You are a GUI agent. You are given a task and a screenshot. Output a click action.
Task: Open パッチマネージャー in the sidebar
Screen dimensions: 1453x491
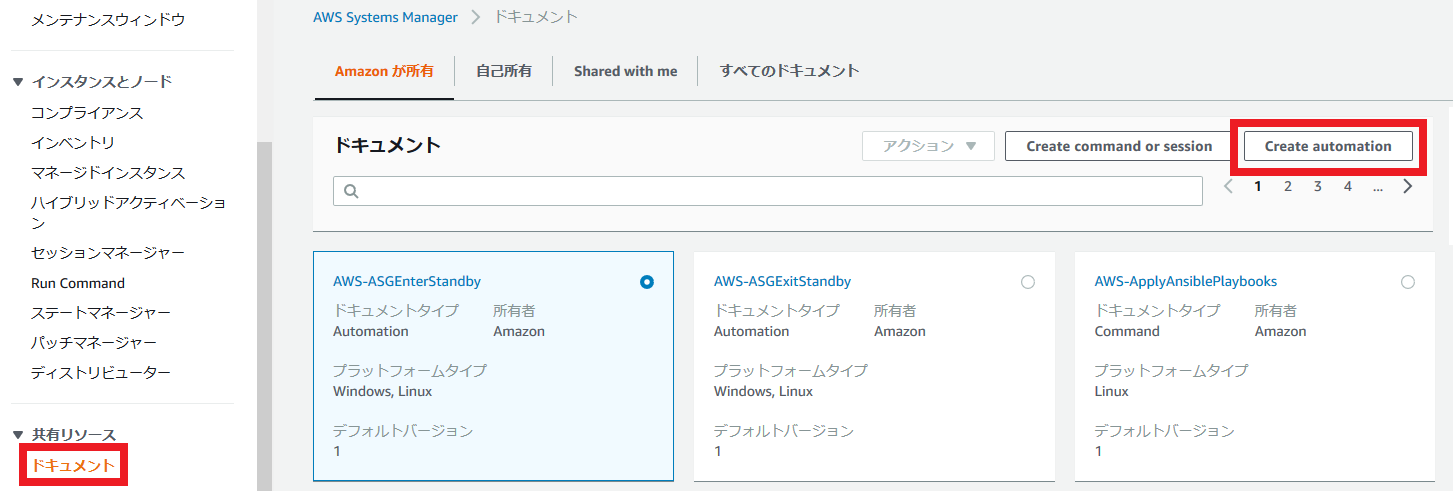point(94,343)
